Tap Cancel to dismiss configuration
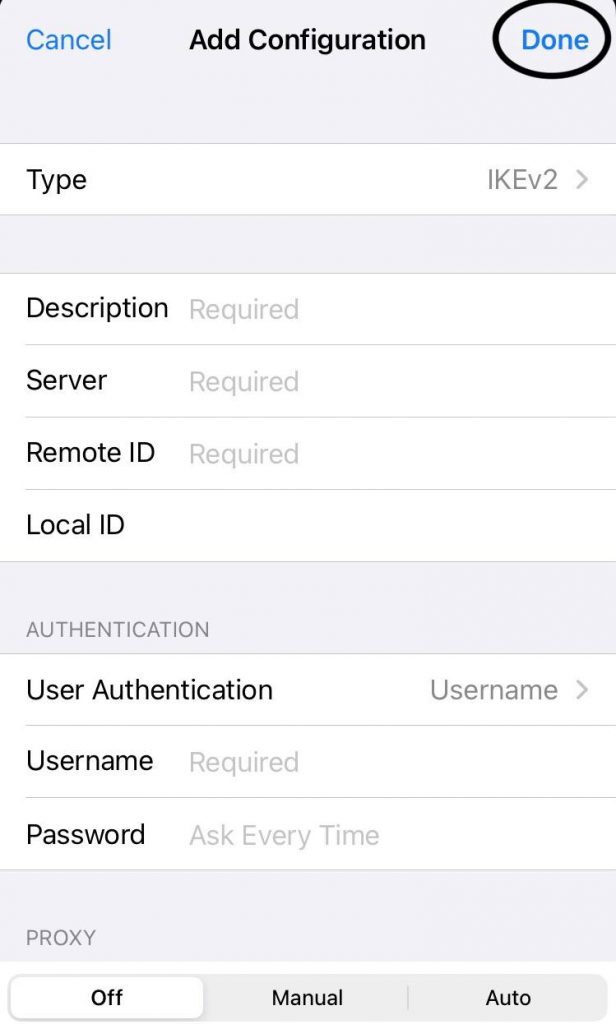The image size is (616, 1024). coord(69,40)
